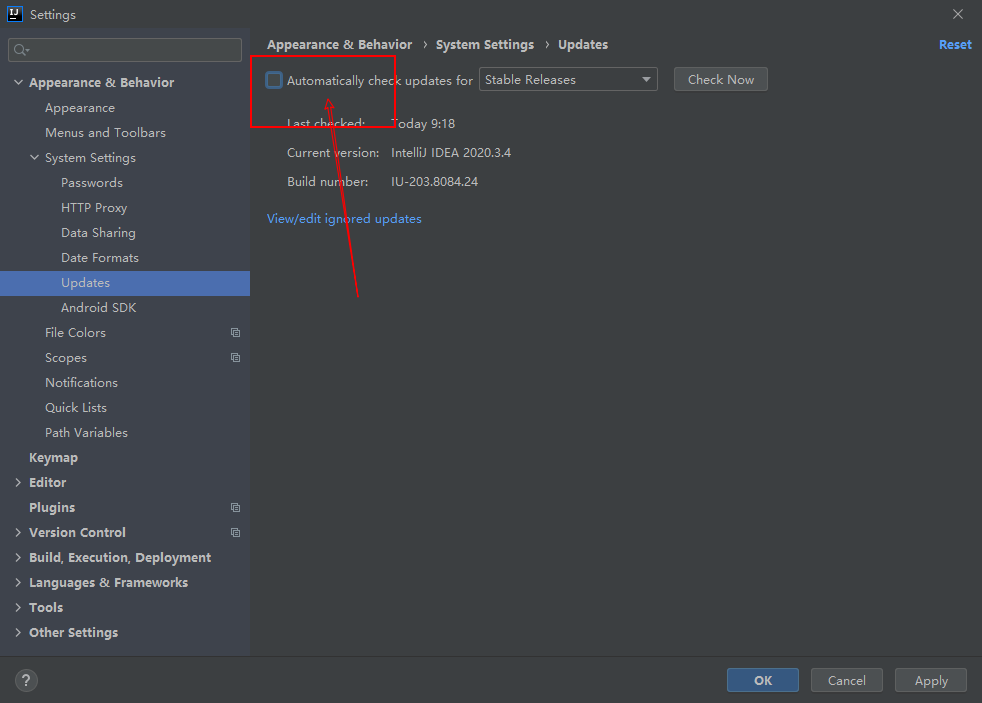Expand Languages & Frameworks section
982x703 pixels.
click(x=18, y=582)
